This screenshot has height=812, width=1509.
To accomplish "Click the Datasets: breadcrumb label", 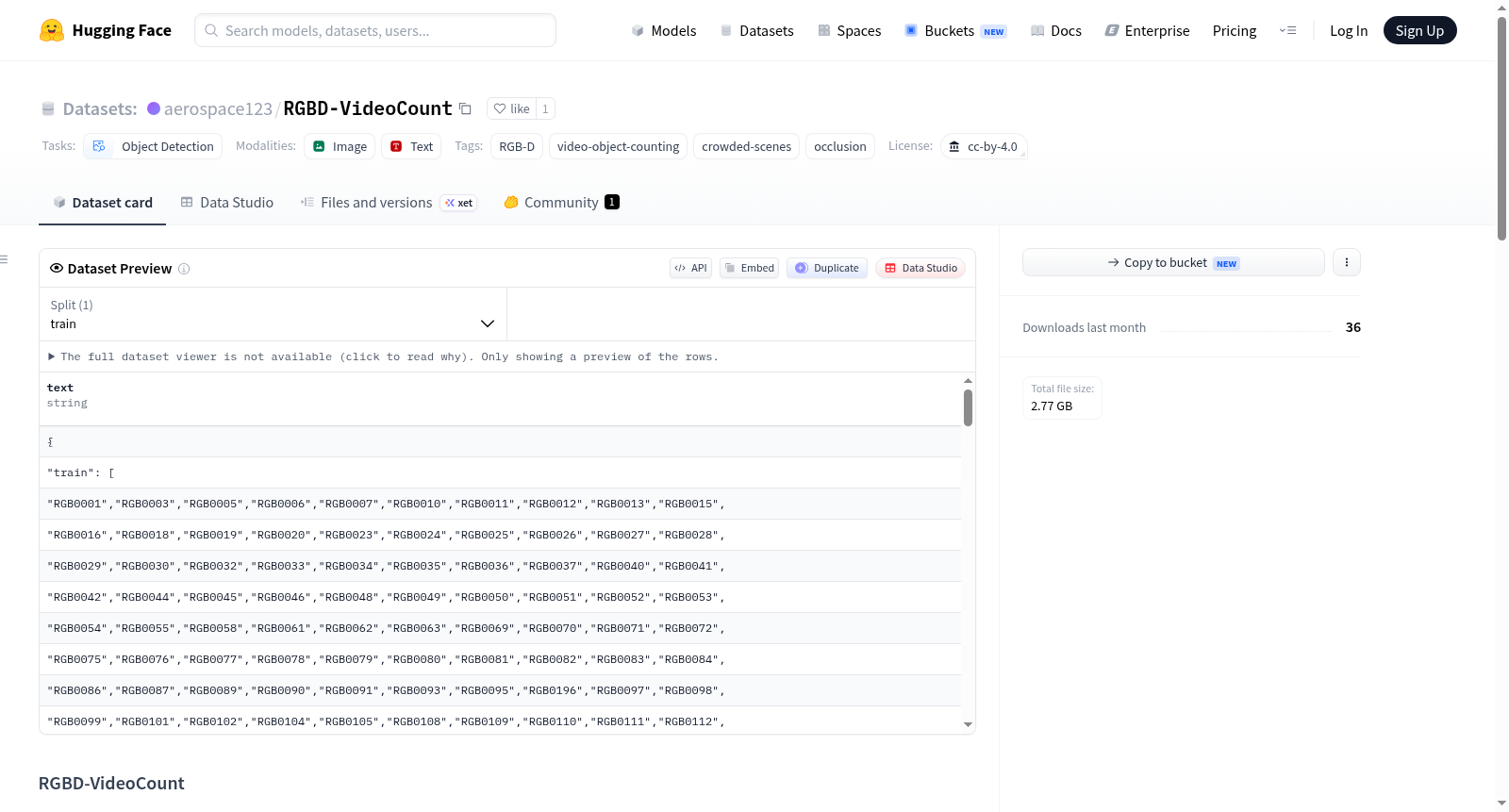I will (x=100, y=108).
